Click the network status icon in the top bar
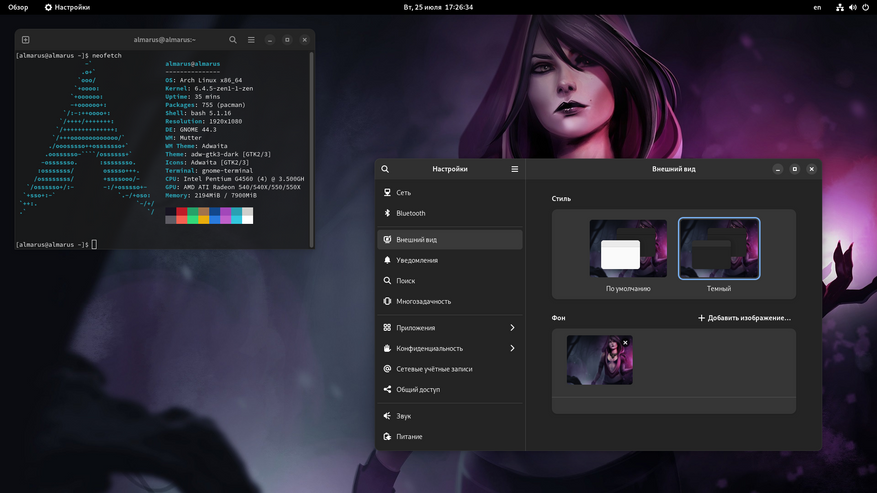The image size is (877, 493). point(840,7)
